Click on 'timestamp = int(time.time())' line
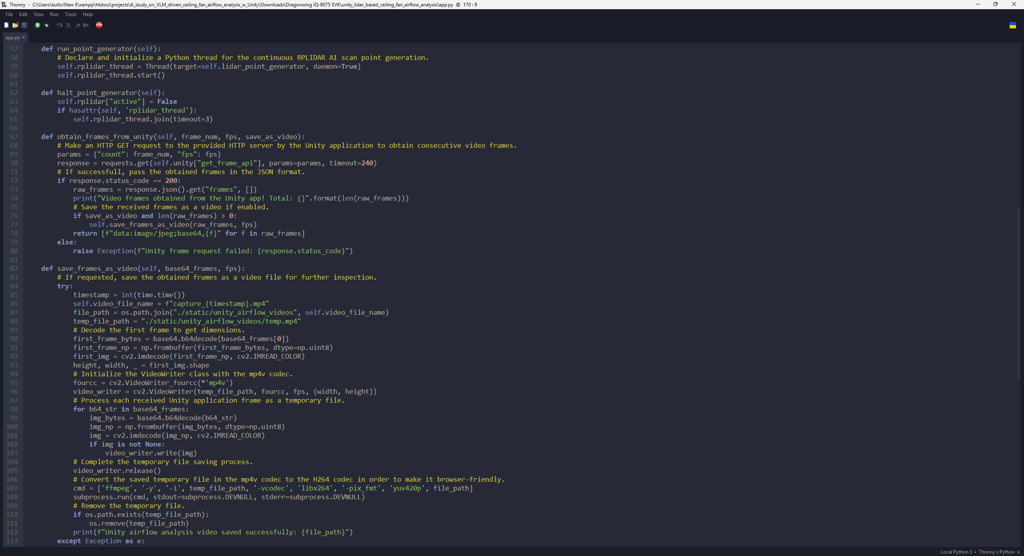This screenshot has width=1024, height=556. (x=129, y=295)
